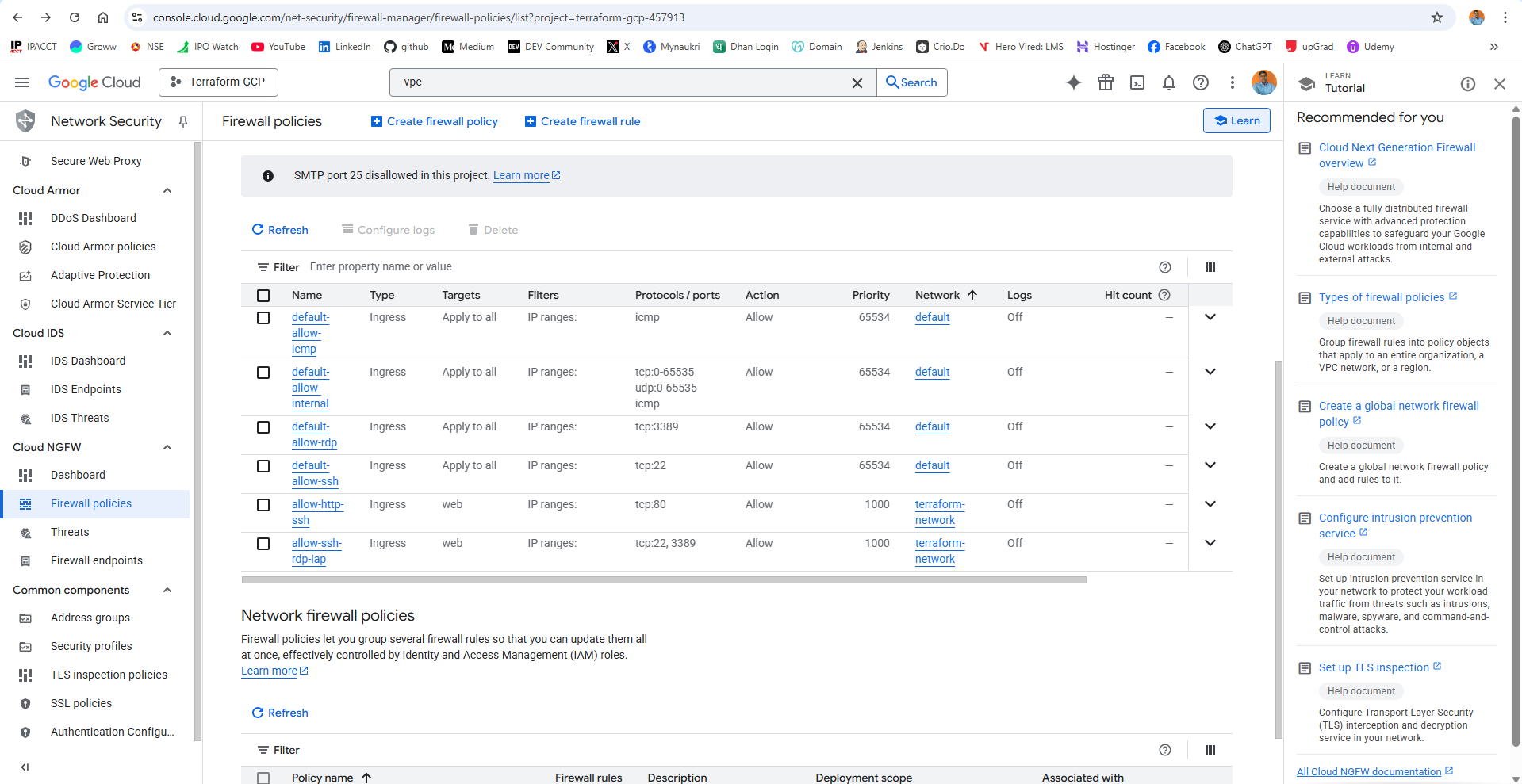Open filter help icon above firewall rules table
Screen dimensions: 1522x784
pos(1165,267)
